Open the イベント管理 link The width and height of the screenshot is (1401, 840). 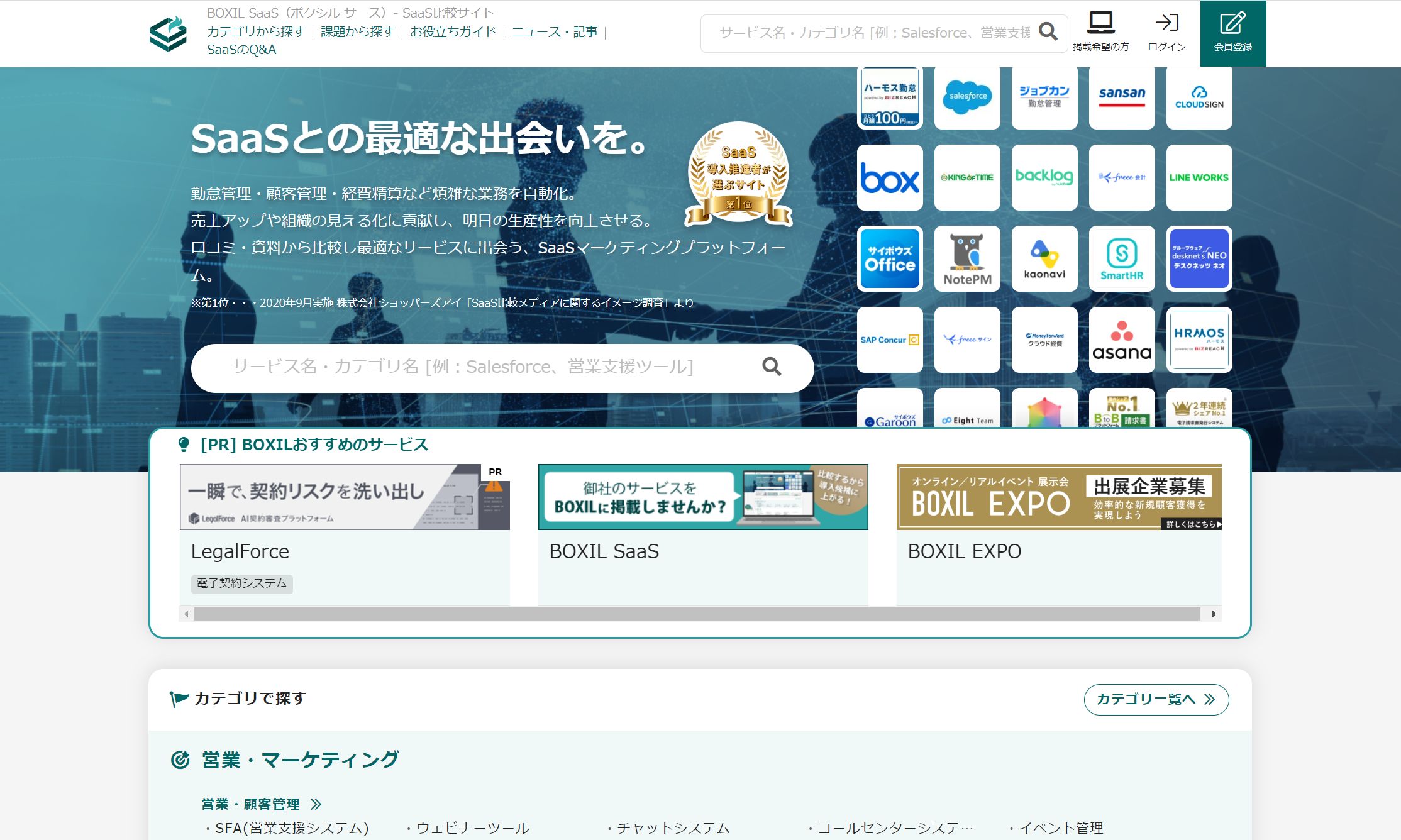(x=1061, y=828)
